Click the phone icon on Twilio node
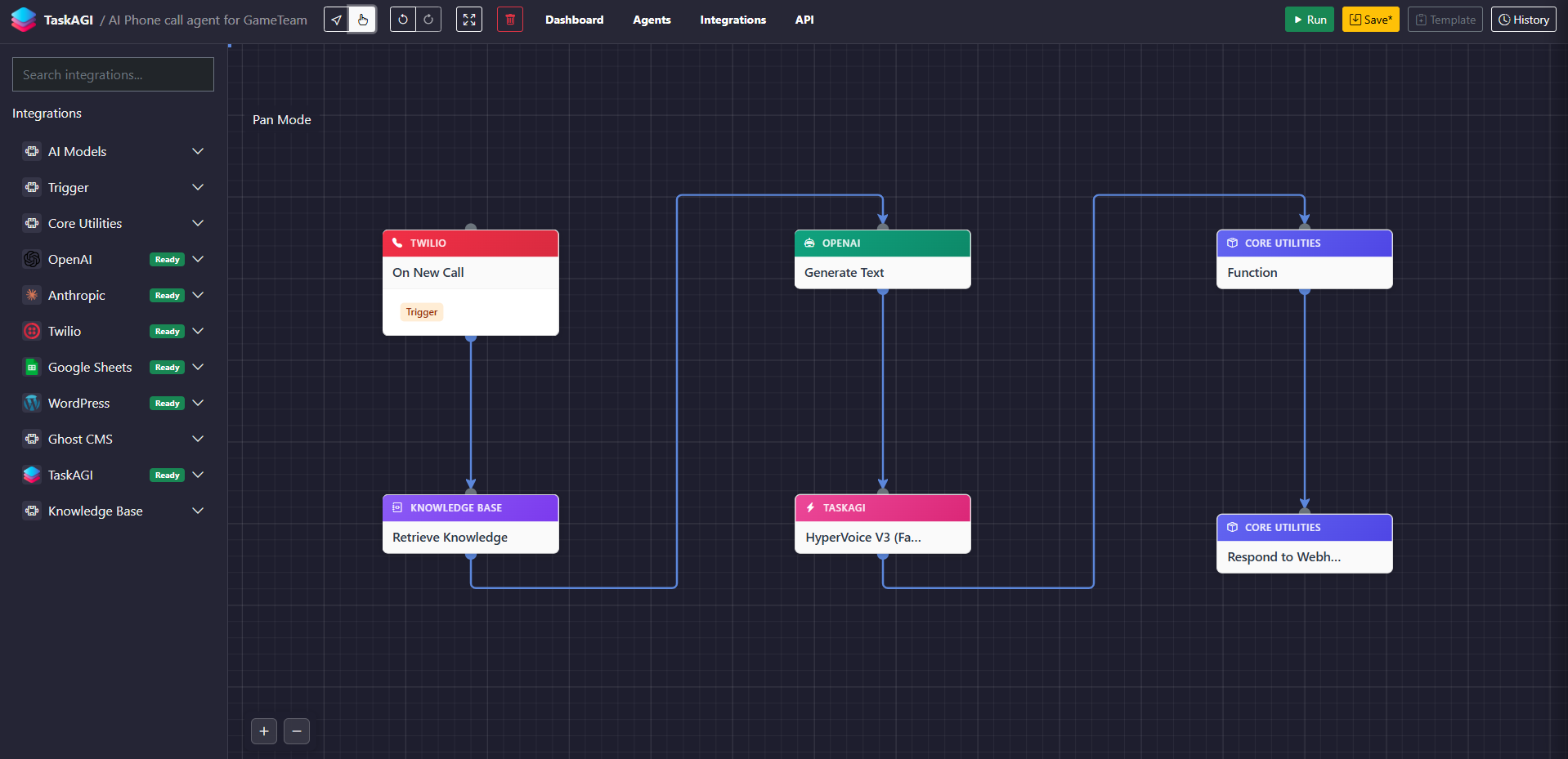 click(397, 243)
